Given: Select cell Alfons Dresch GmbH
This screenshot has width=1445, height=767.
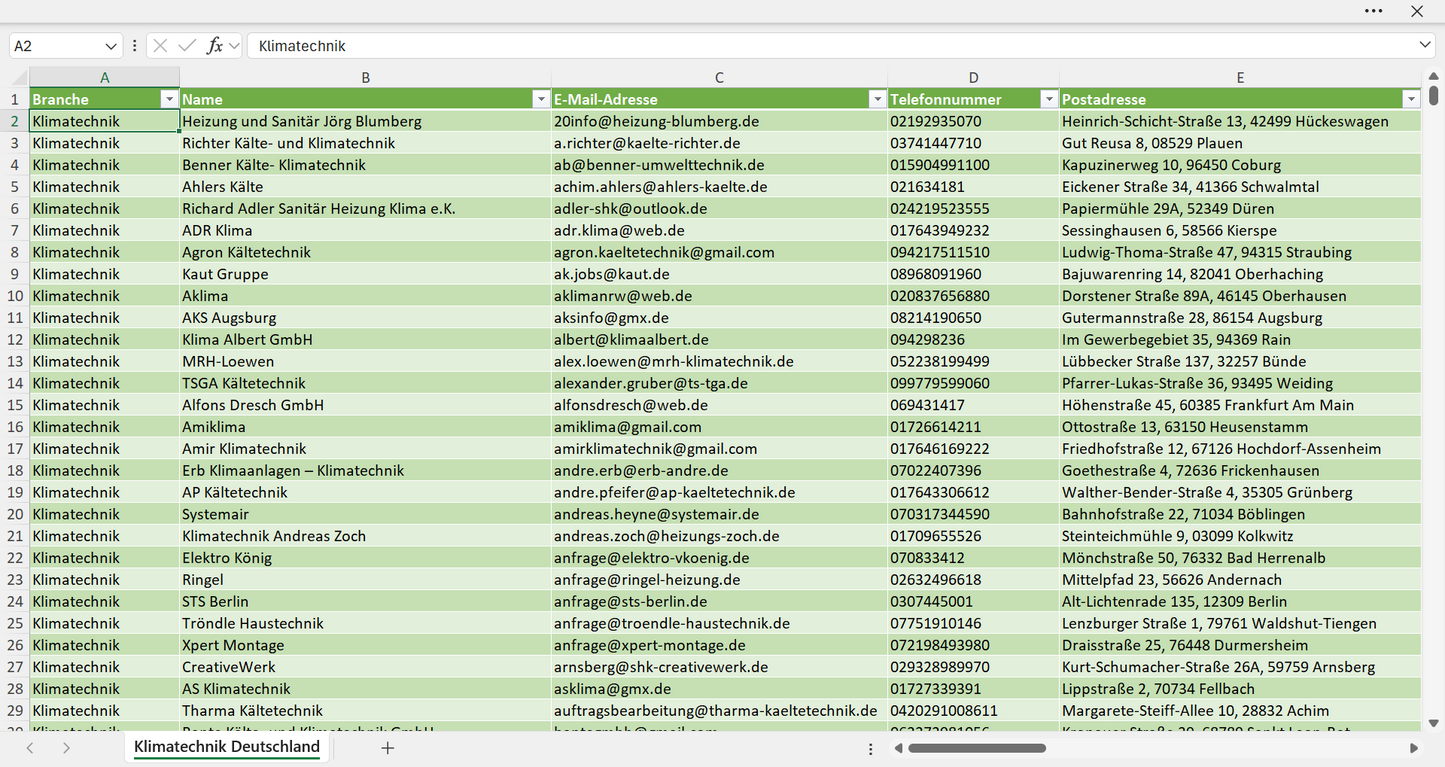Looking at the screenshot, I should click(x=366, y=405).
